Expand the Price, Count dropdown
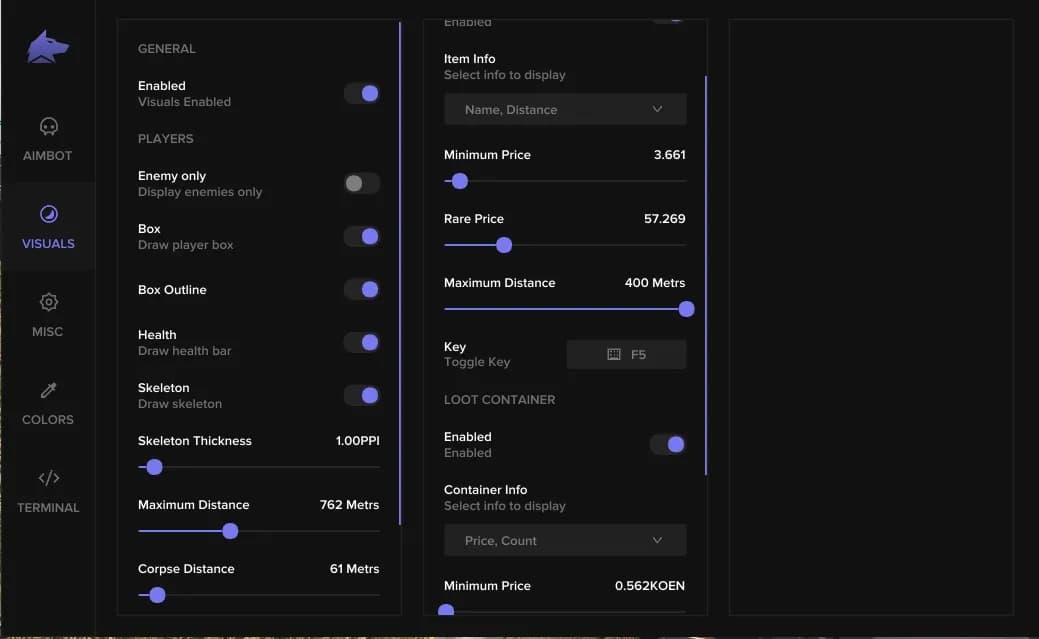Viewport: 1039px width, 639px height. tap(565, 540)
